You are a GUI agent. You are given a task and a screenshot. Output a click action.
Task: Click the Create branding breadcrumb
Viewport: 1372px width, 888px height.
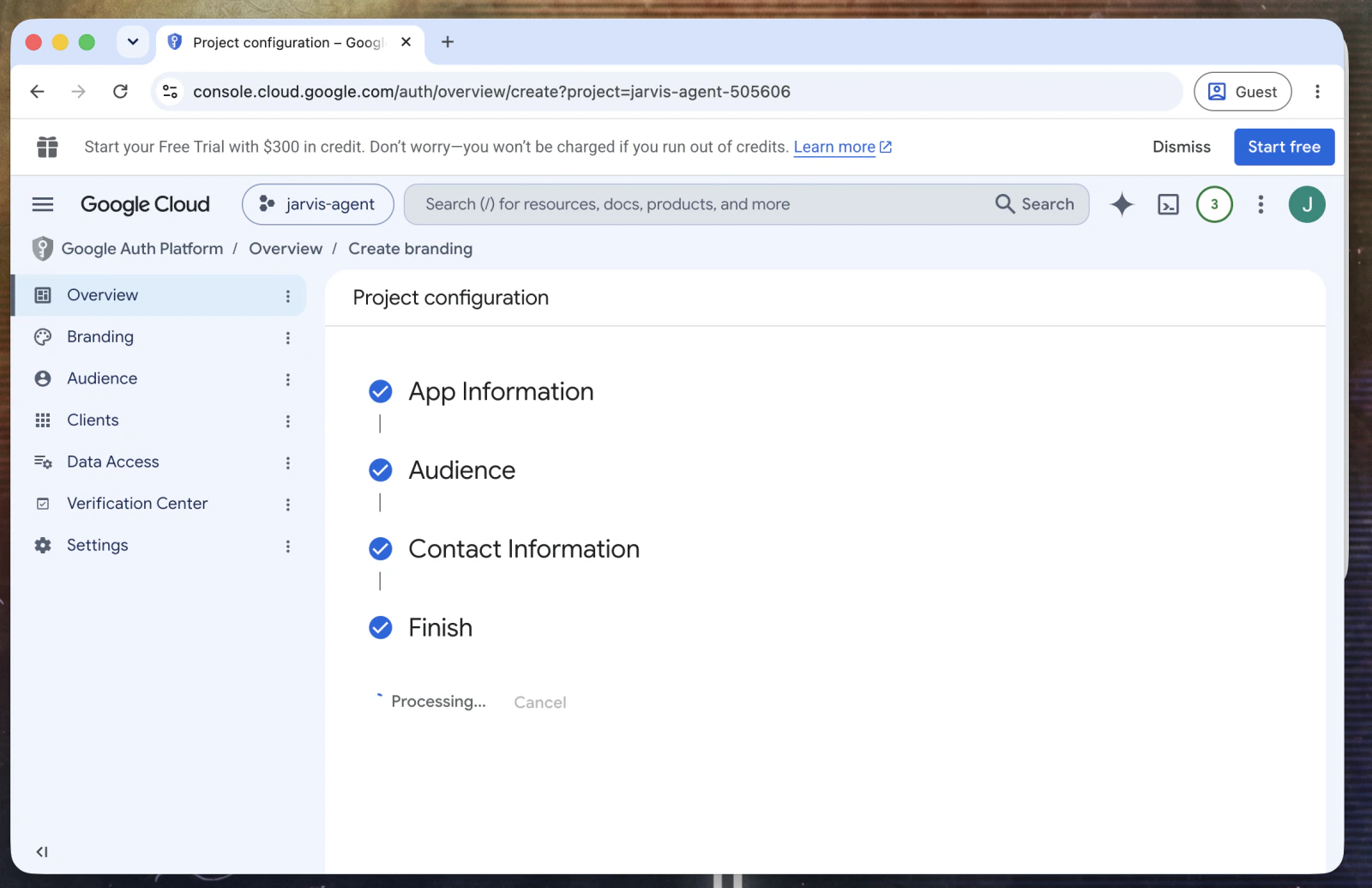point(410,249)
